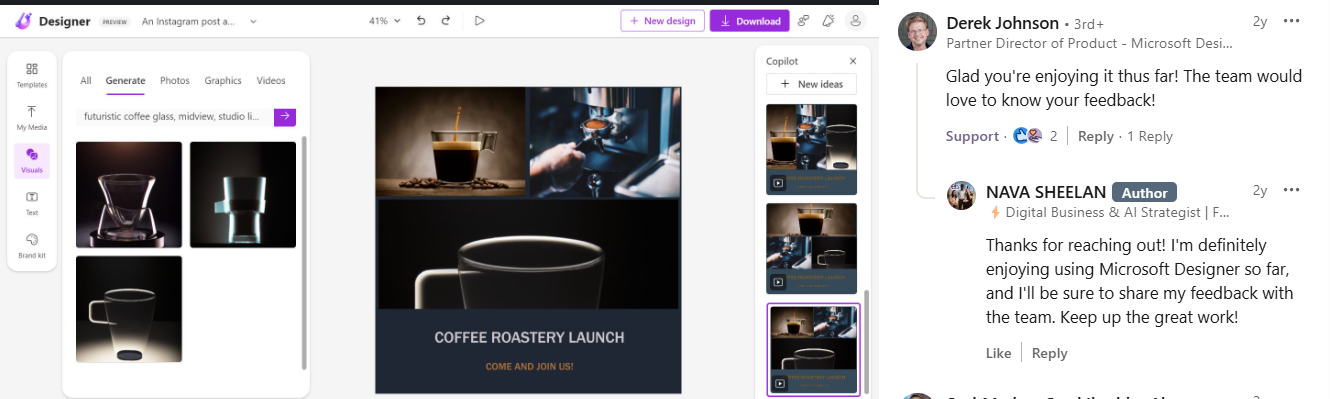Switch to the All visuals tab
The image size is (1330, 399).
(x=86, y=81)
